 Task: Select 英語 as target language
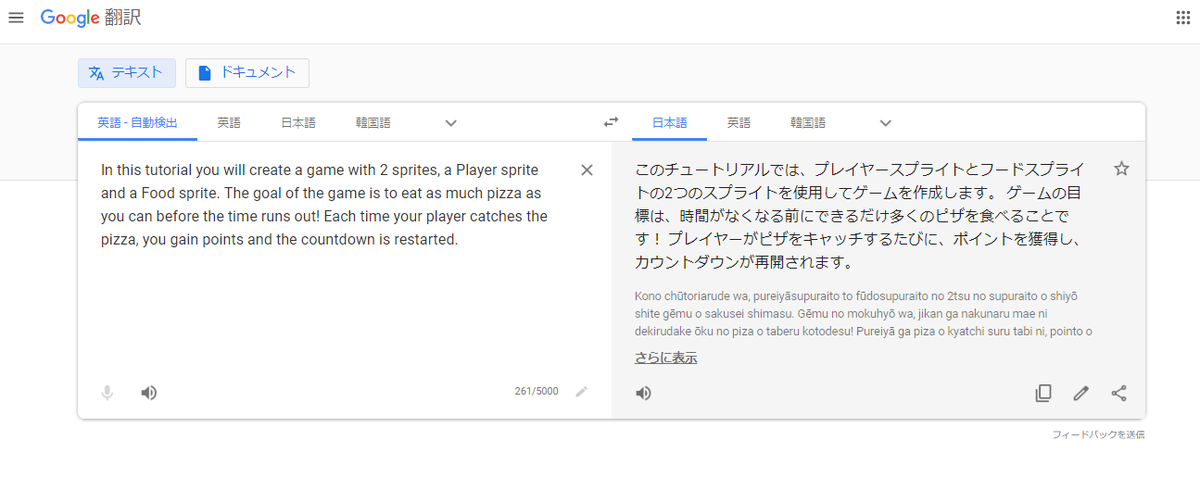[x=739, y=123]
